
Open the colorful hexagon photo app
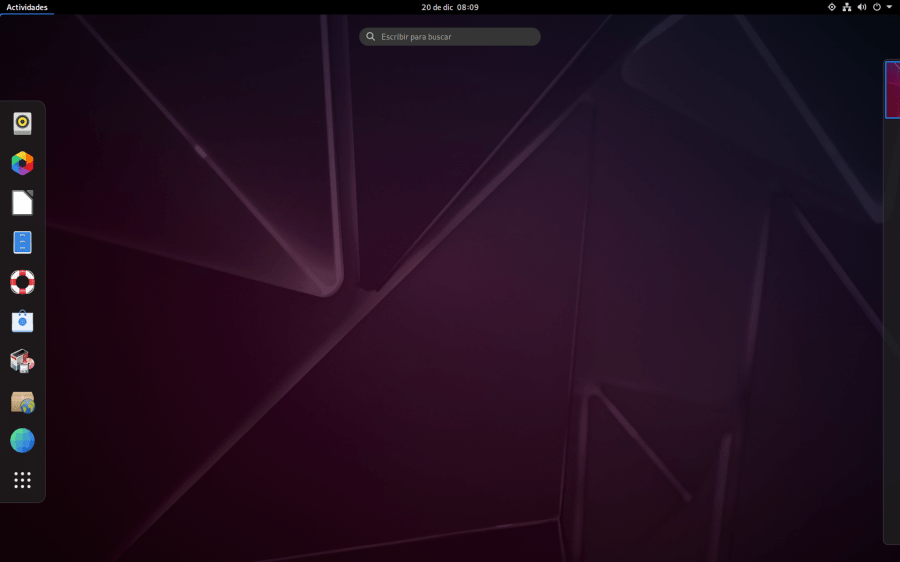pos(22,163)
